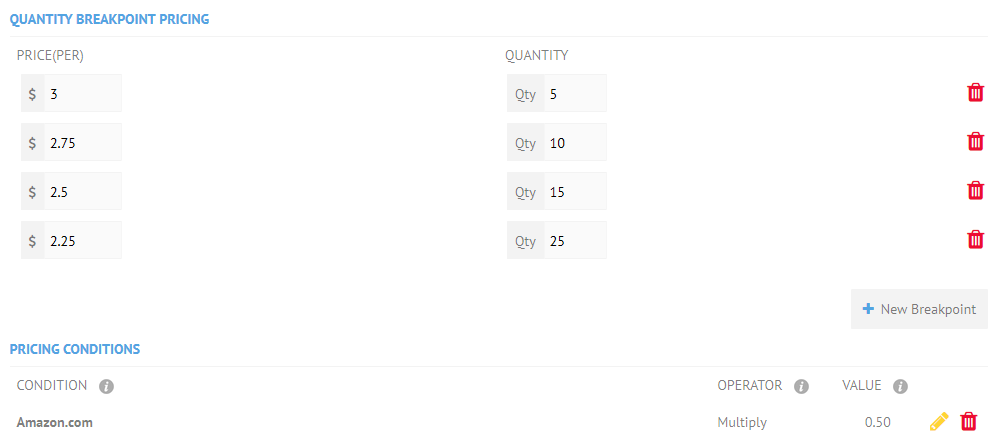Click the price field containing 3
The image size is (991, 447).
coord(82,94)
